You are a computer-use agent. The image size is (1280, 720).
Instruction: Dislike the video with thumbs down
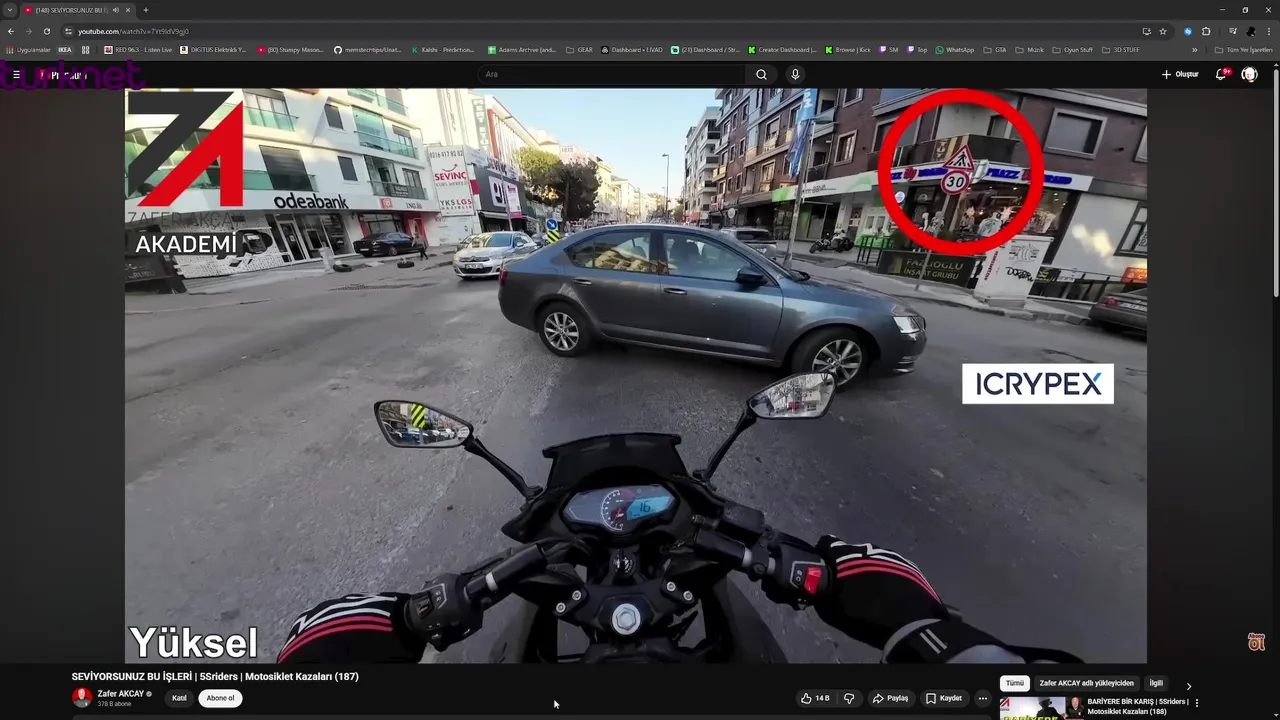click(x=849, y=698)
